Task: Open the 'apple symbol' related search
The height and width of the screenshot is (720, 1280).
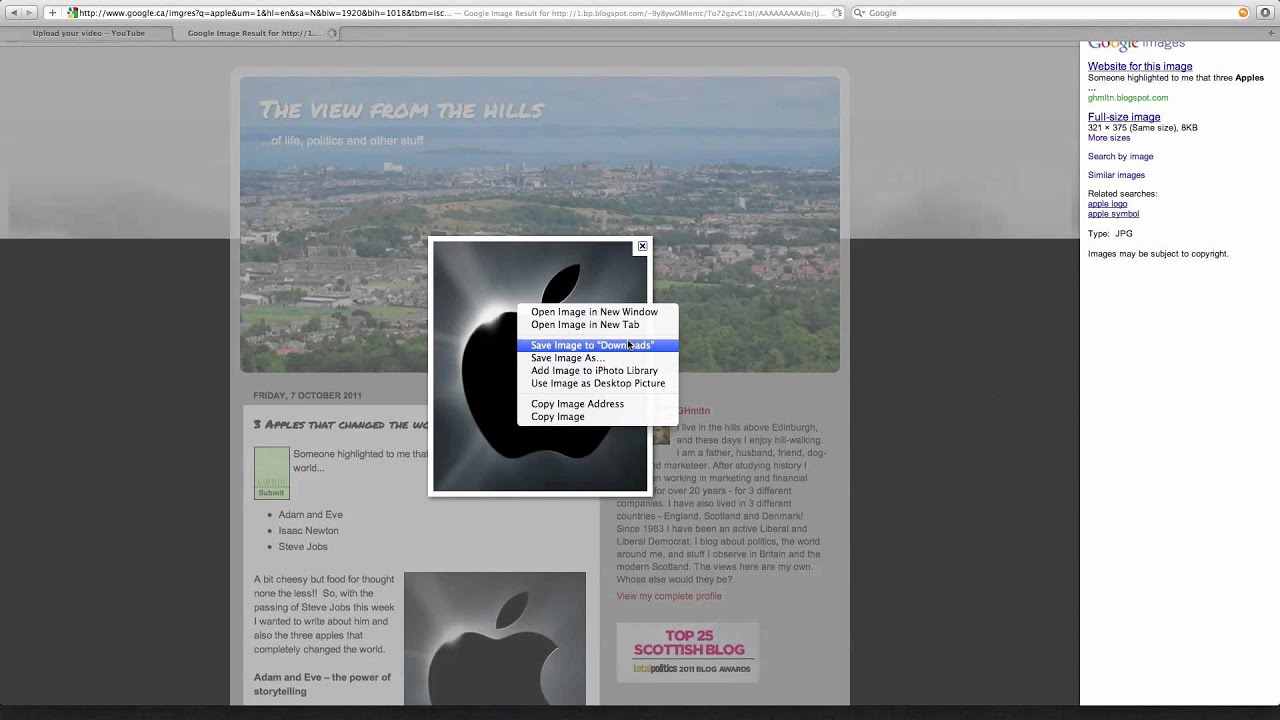Action: pyautogui.click(x=1113, y=214)
